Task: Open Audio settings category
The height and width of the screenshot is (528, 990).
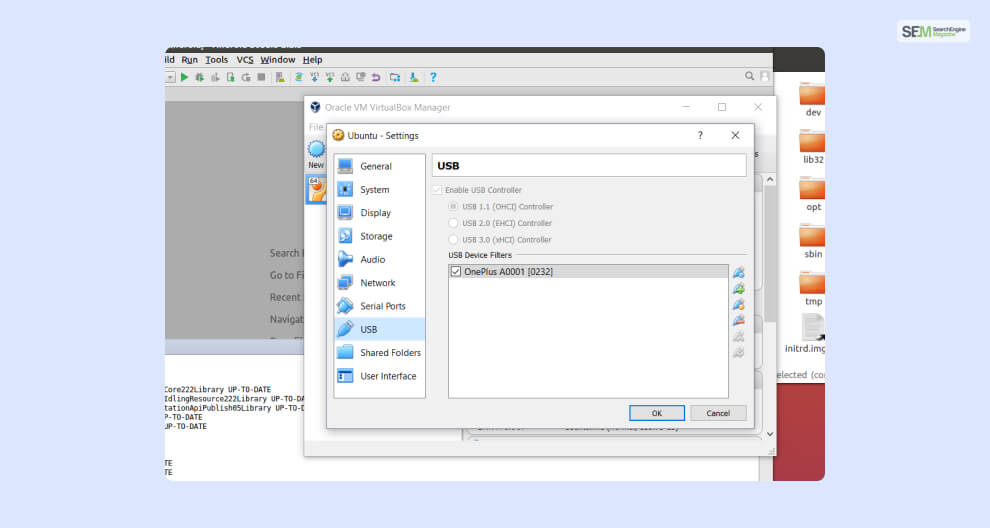Action: click(x=379, y=260)
